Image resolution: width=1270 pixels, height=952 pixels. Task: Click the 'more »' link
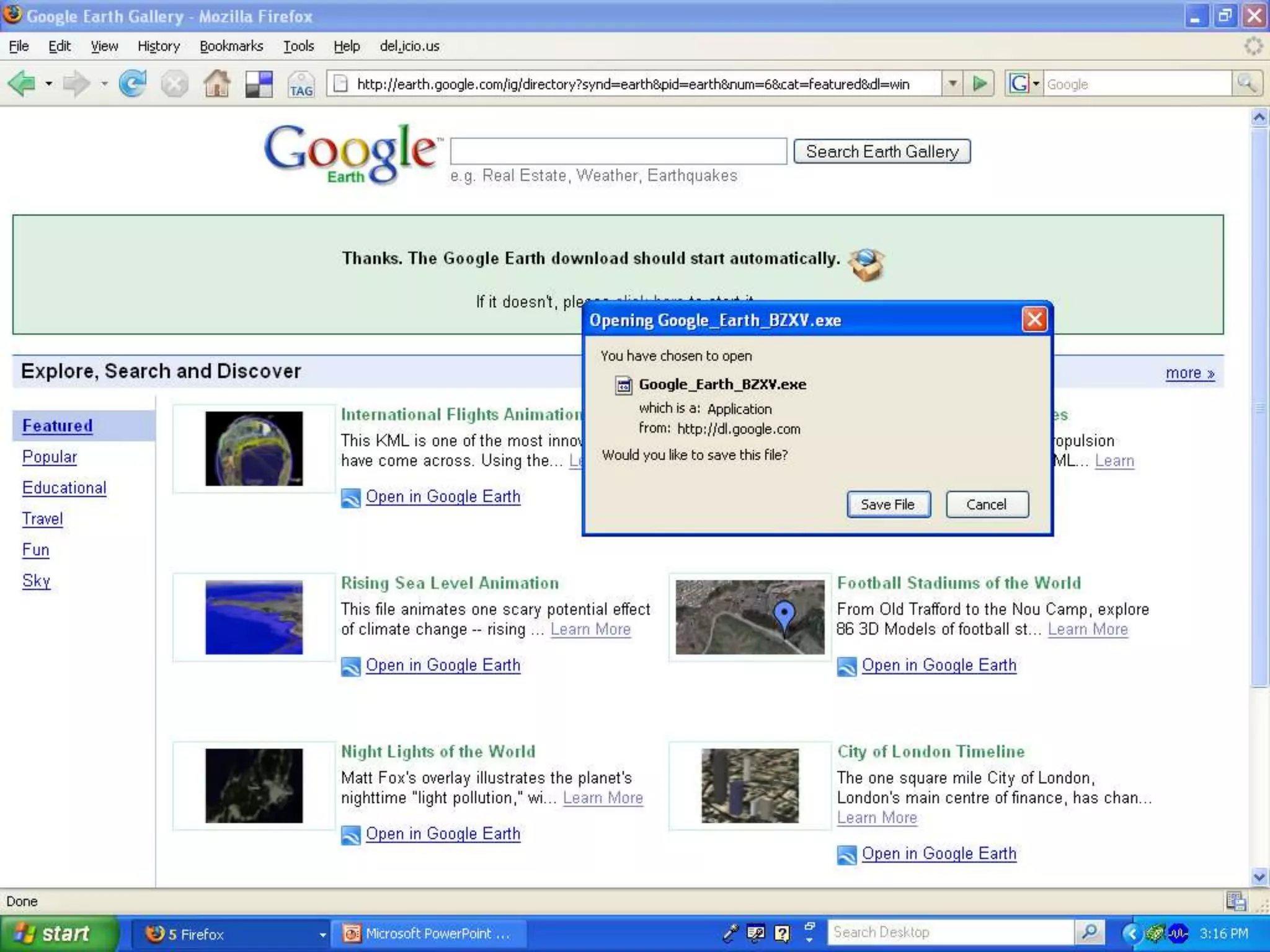(x=1190, y=372)
